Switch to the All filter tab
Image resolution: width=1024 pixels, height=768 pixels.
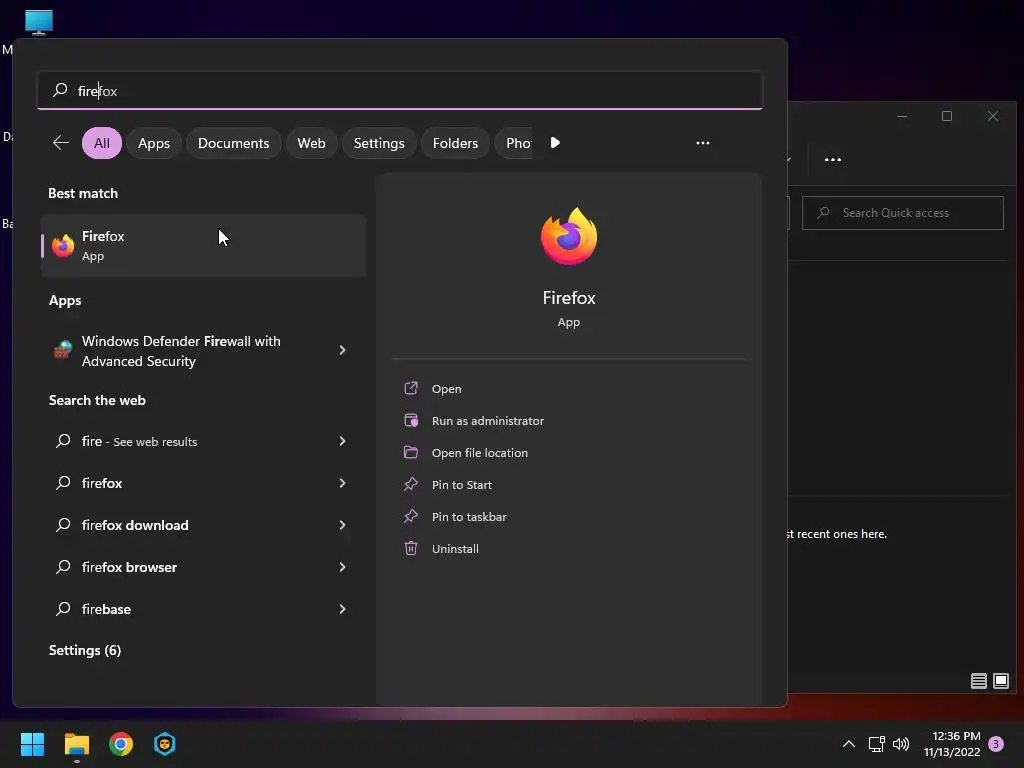(x=102, y=143)
